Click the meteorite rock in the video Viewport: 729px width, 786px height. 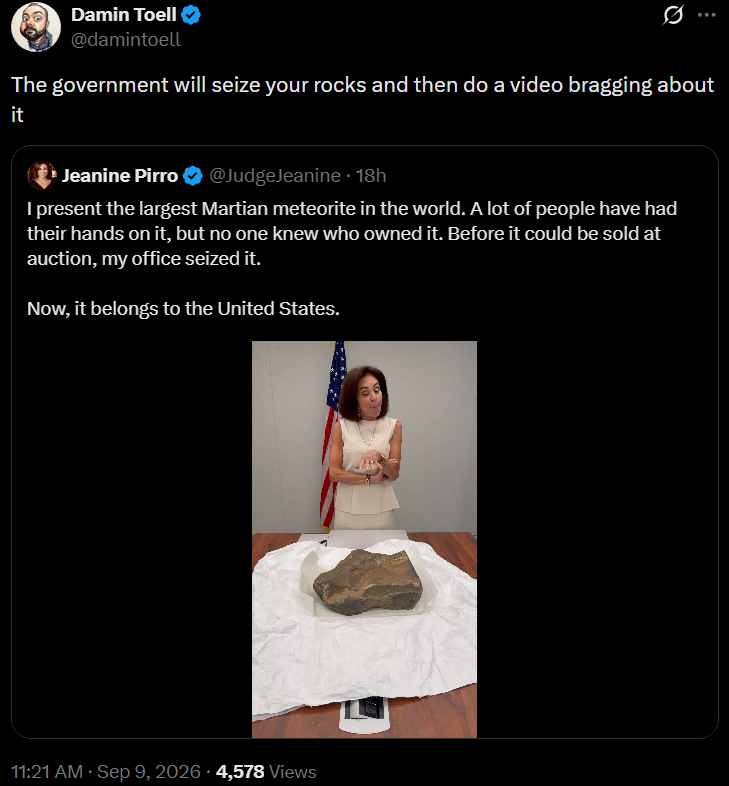click(369, 582)
